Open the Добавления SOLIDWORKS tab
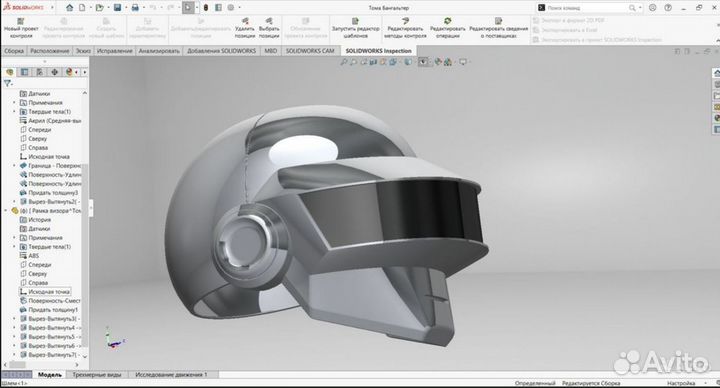The image size is (720, 388). click(x=221, y=51)
